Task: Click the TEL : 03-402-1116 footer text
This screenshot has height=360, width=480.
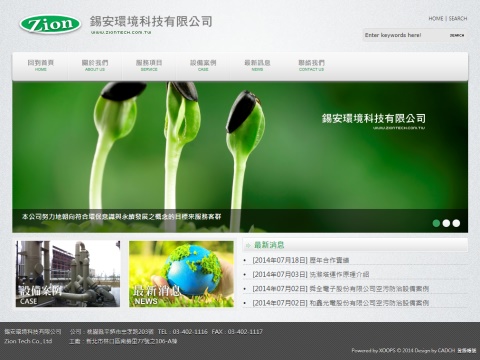Action: (183, 332)
